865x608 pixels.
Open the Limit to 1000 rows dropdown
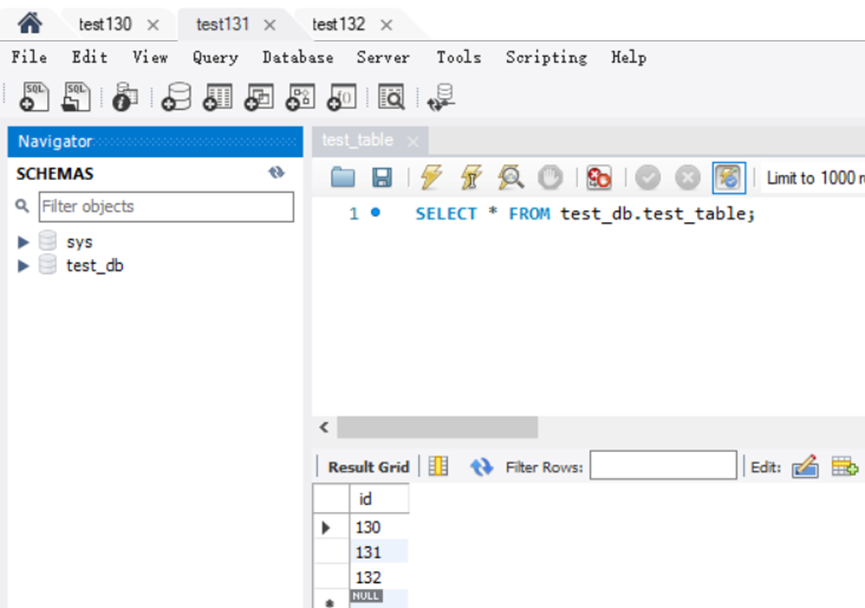click(x=812, y=179)
